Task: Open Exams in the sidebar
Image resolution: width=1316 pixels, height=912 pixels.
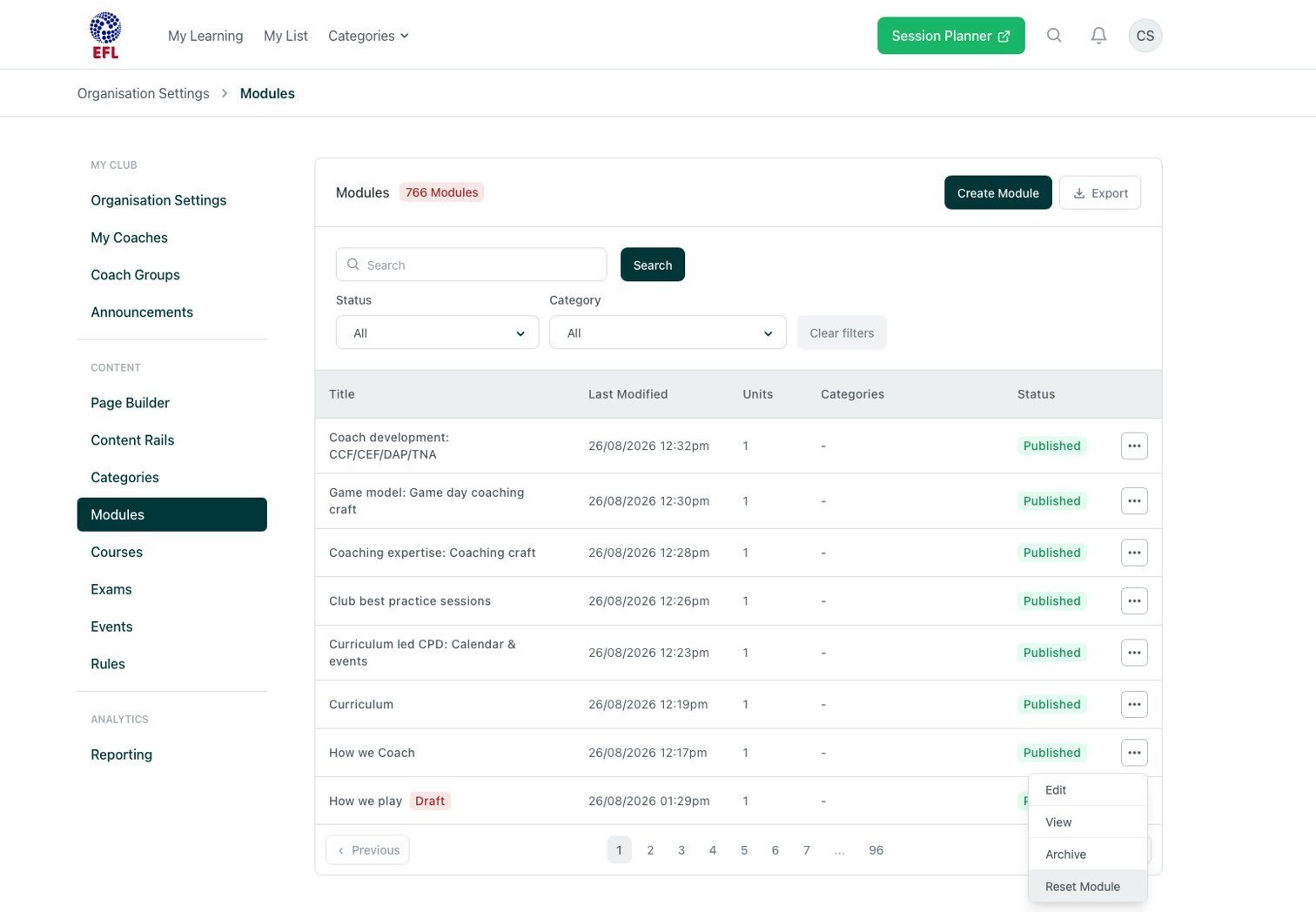Action: [x=111, y=589]
